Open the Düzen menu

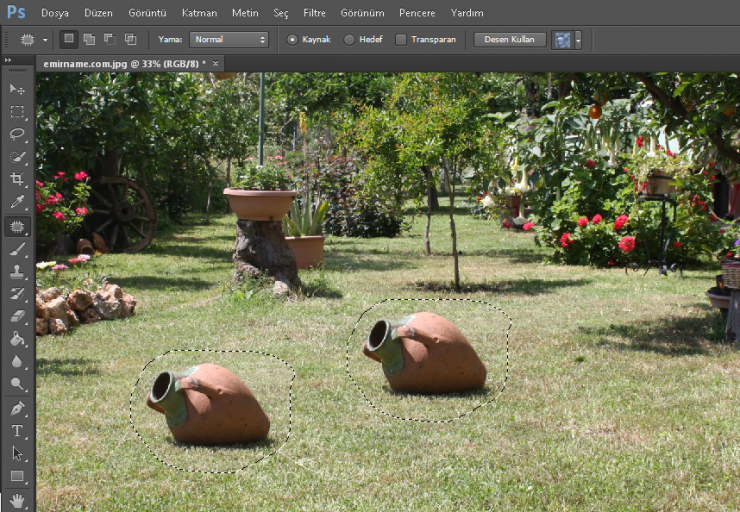[x=98, y=13]
